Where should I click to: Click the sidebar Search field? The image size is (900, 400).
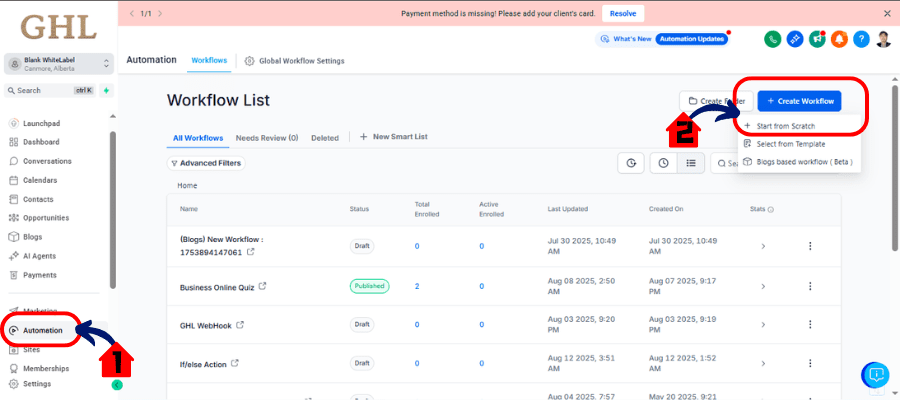point(49,91)
